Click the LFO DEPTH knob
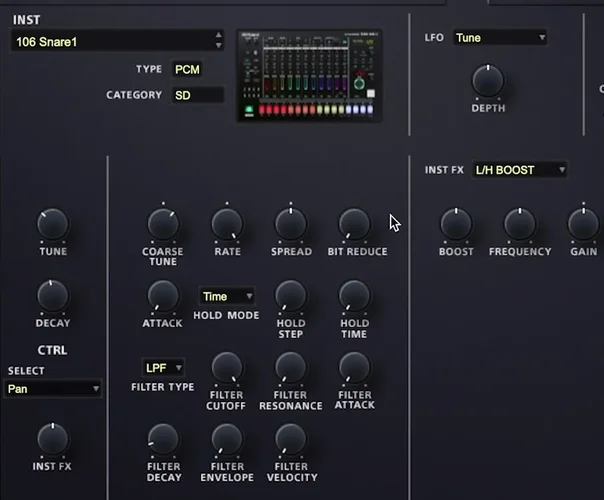604x500 pixels. (488, 80)
